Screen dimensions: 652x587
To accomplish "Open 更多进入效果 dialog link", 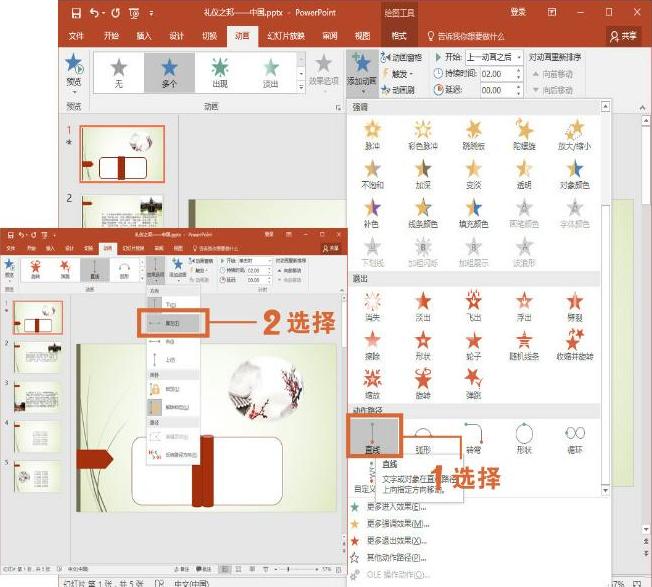I will click(389, 507).
